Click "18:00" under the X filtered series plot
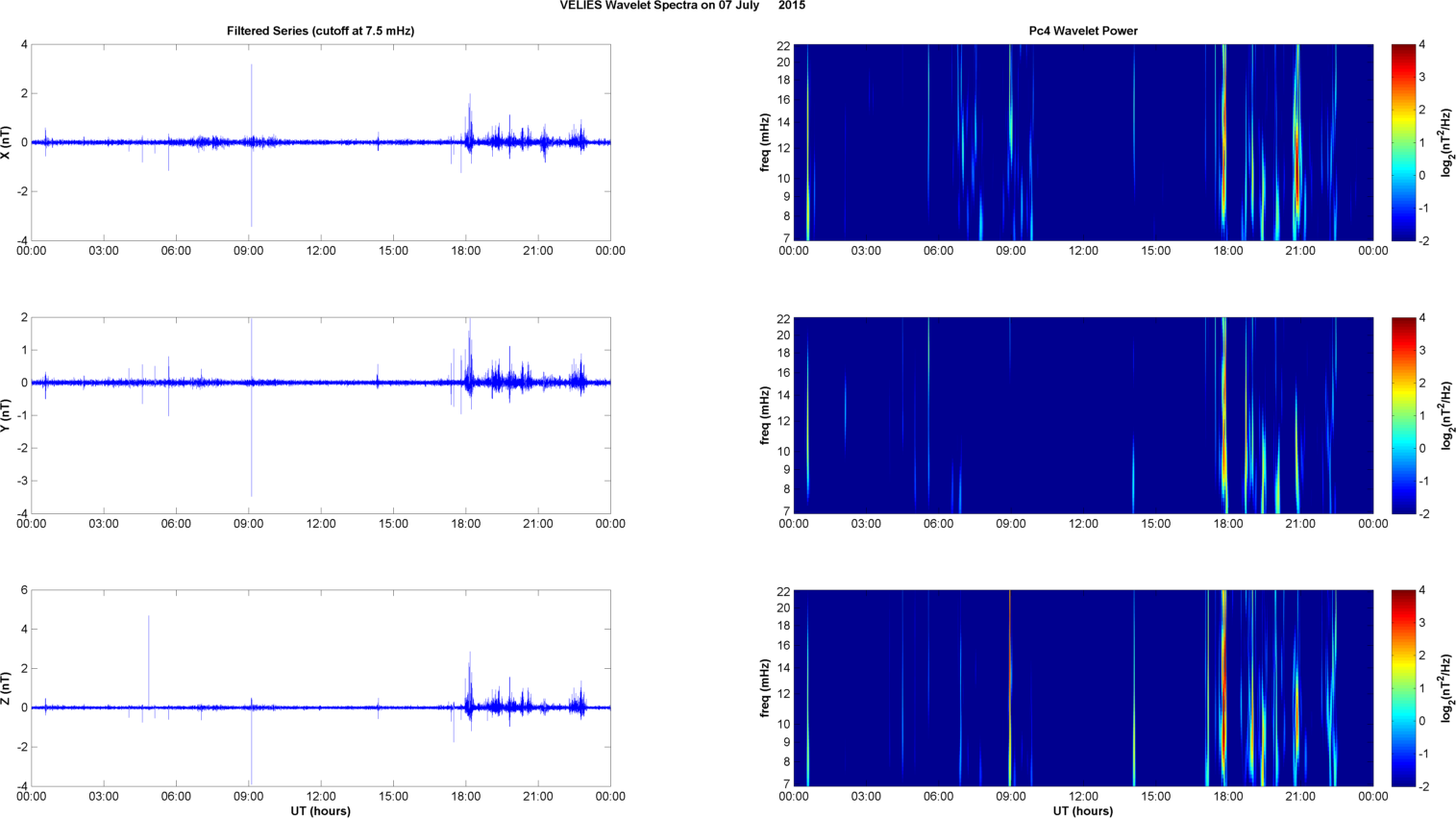 [x=466, y=251]
